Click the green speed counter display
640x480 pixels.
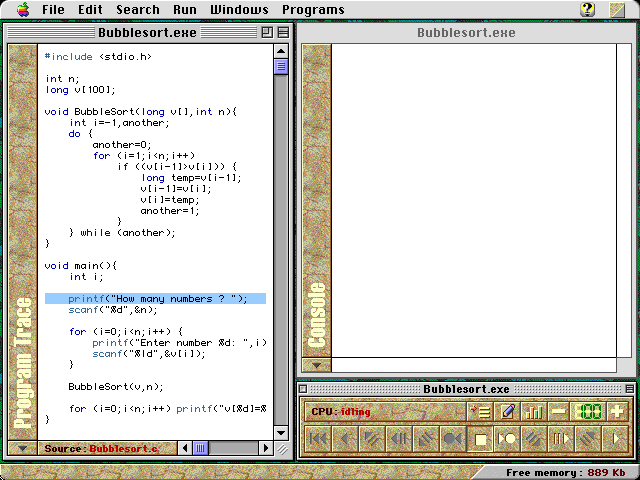tap(588, 411)
